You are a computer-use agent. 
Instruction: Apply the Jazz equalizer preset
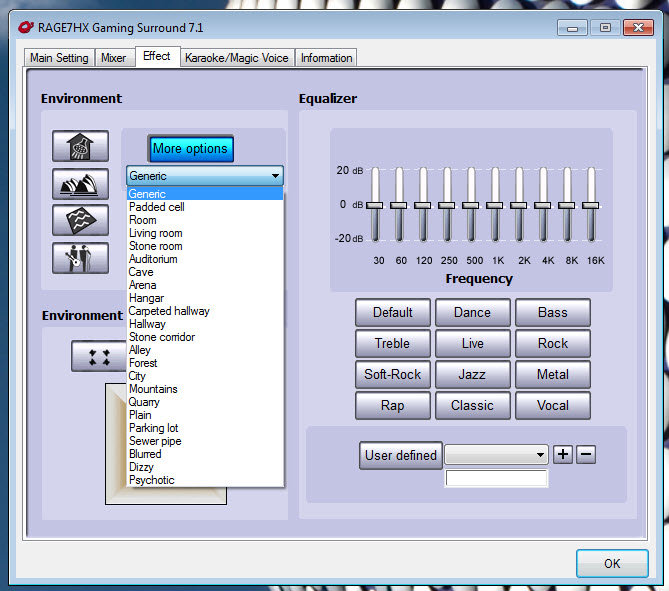coord(472,375)
